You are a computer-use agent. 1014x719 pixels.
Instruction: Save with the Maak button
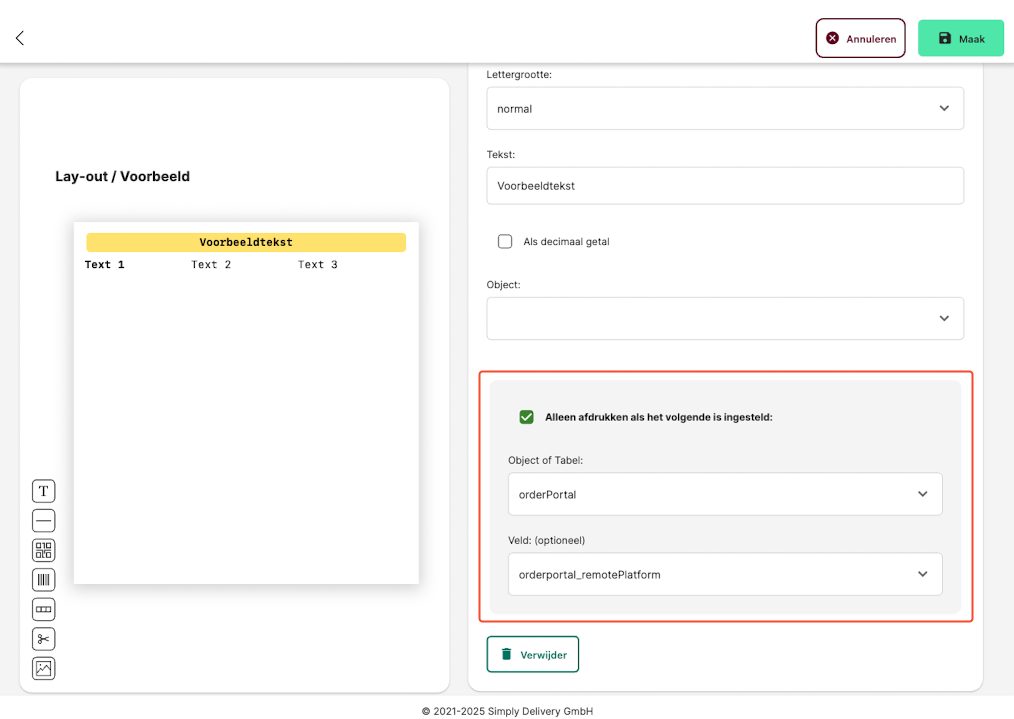[x=961, y=38]
